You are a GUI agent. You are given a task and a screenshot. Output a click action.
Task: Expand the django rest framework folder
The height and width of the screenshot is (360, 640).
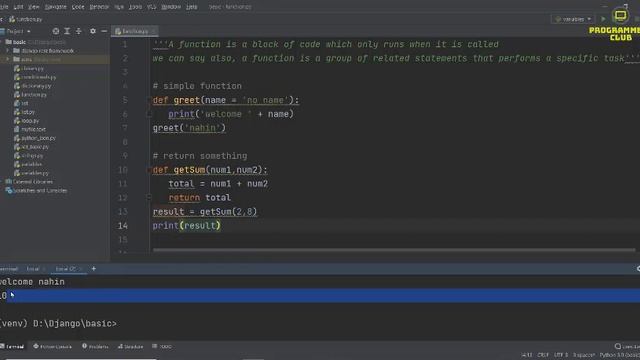coord(7,51)
